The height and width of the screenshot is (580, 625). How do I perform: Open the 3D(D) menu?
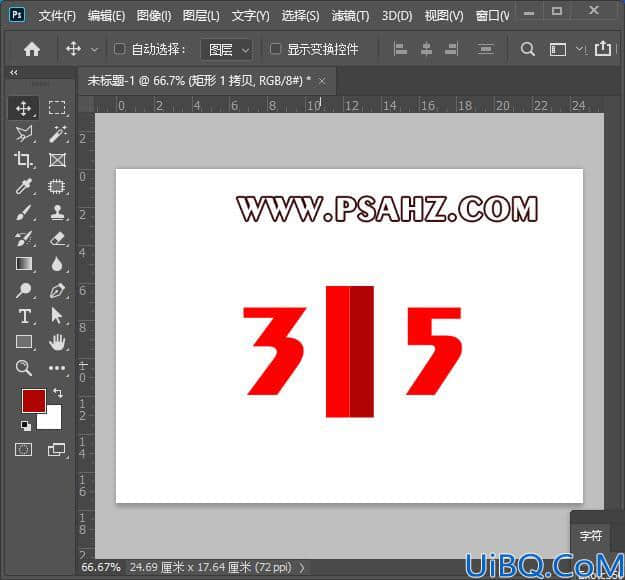coord(397,16)
